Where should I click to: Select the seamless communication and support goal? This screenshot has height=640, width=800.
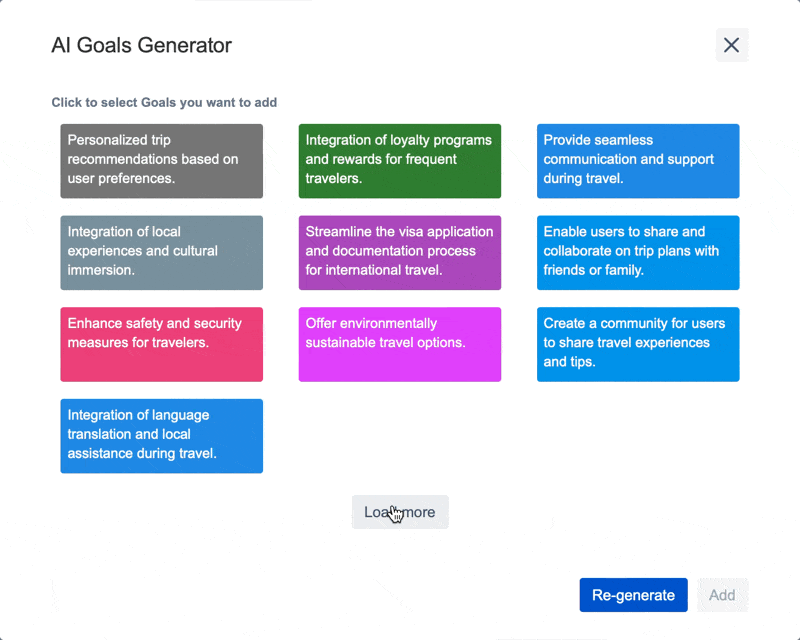click(638, 160)
